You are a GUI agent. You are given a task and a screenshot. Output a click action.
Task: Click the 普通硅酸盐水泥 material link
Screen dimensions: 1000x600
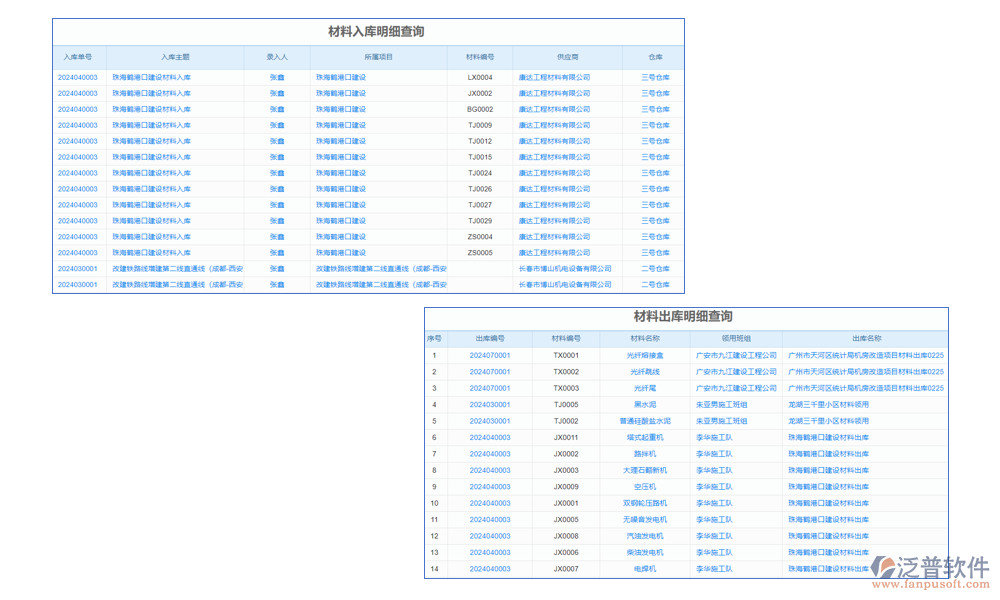pyautogui.click(x=645, y=421)
